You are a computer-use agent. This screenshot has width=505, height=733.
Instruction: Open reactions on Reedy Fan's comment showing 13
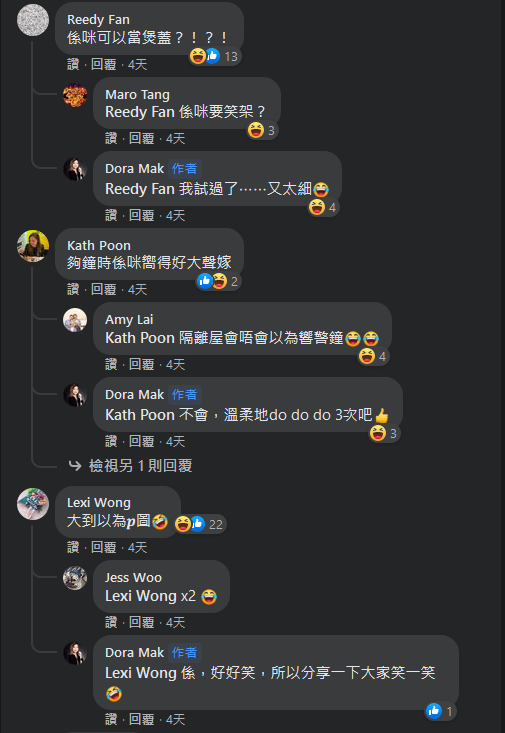tap(215, 57)
